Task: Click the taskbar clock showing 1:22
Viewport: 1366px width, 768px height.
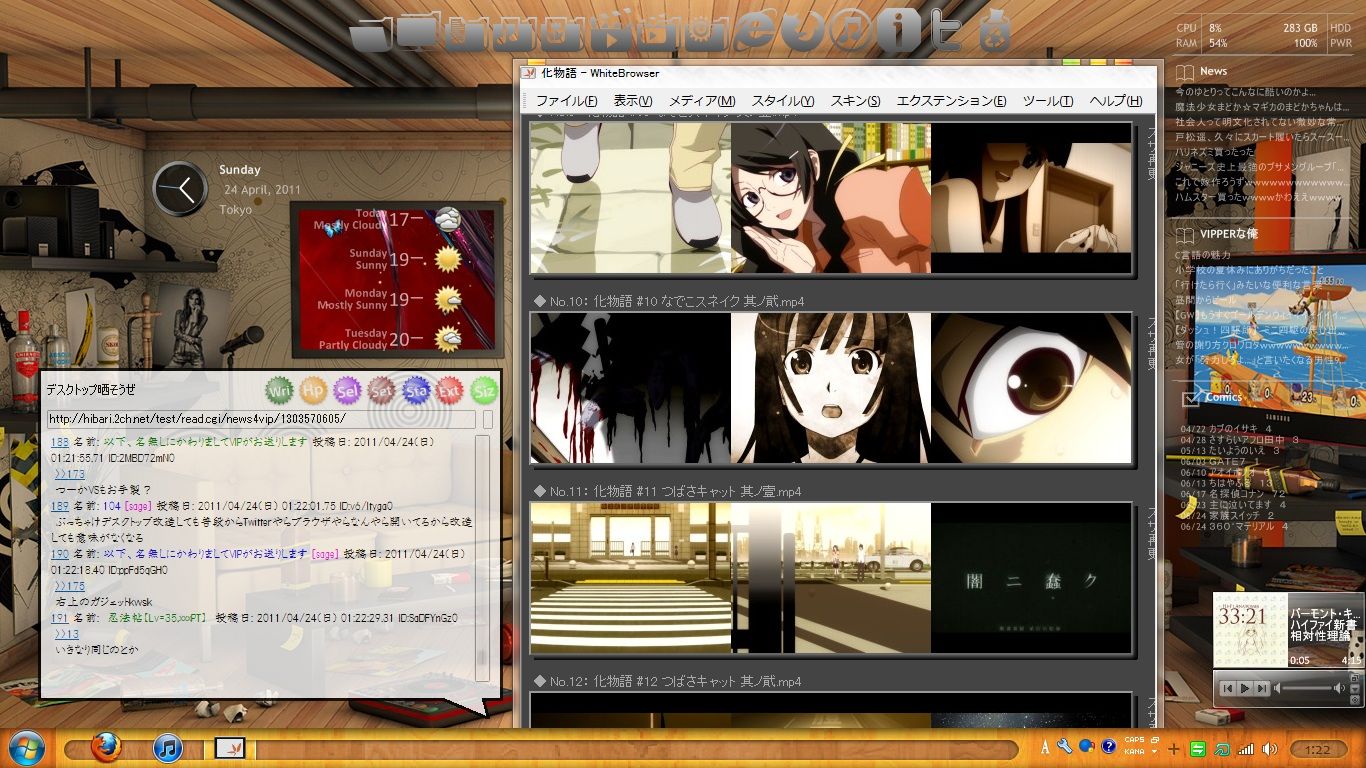Action: point(1317,749)
